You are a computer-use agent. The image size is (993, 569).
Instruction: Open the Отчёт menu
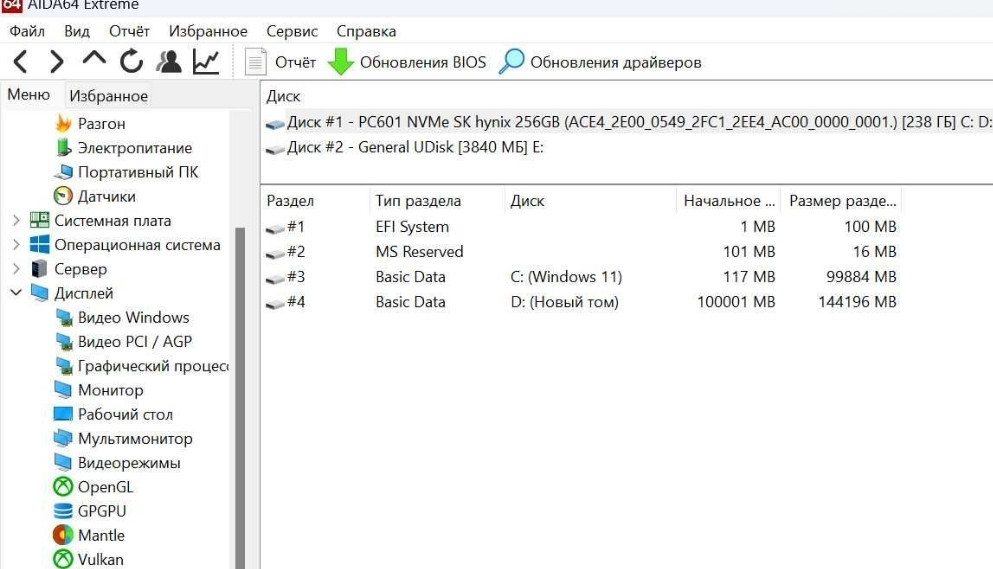tap(129, 31)
